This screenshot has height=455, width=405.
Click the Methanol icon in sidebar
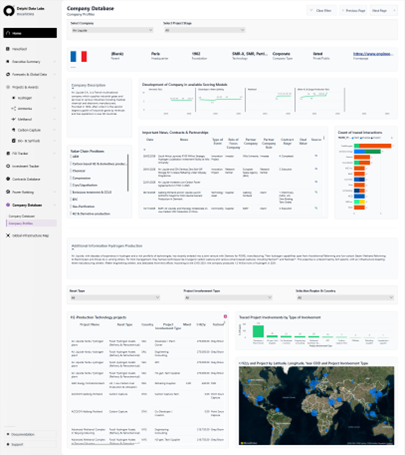[13, 119]
